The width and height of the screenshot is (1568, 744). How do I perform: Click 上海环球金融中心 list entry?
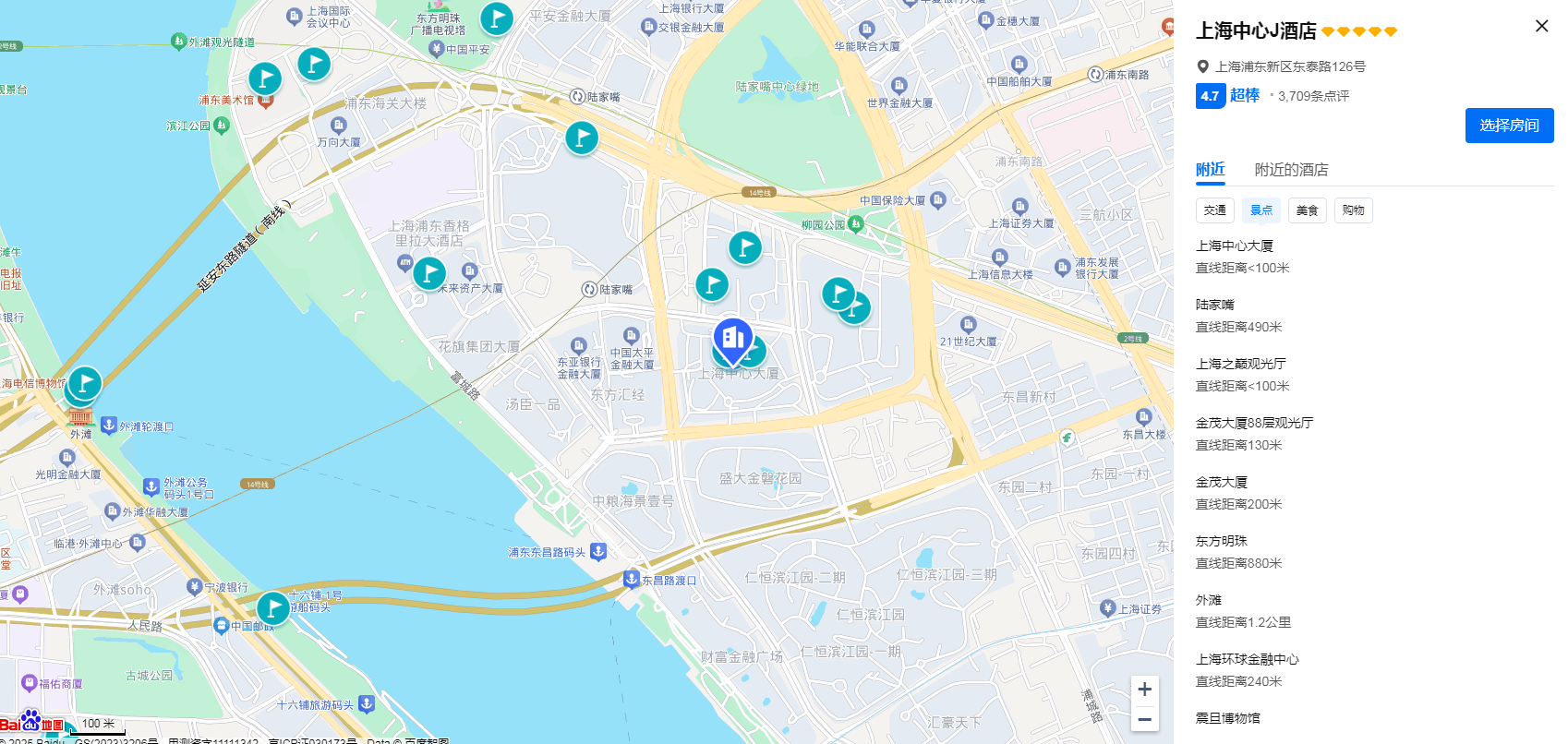coord(1247,659)
